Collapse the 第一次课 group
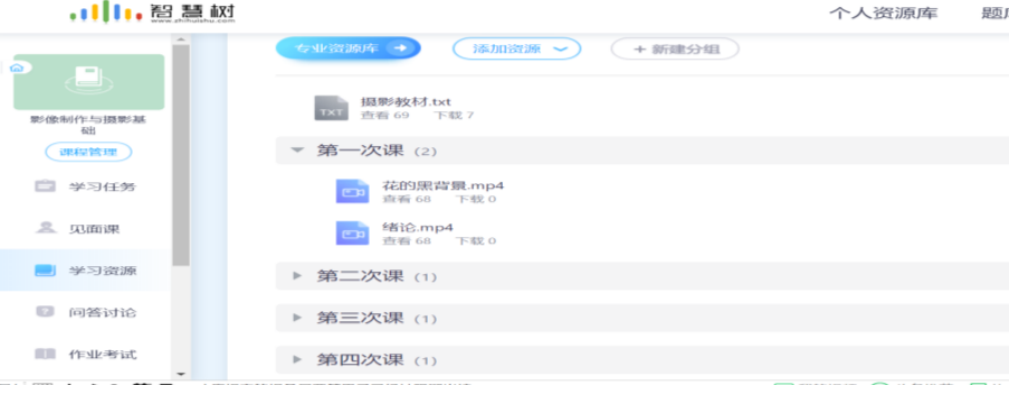The width and height of the screenshot is (1012, 398). [x=297, y=150]
